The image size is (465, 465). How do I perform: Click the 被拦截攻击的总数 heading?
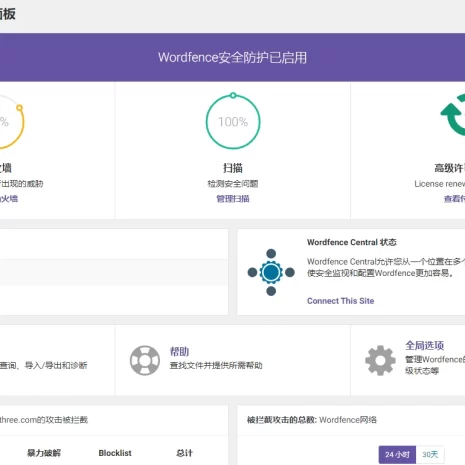coord(282,420)
